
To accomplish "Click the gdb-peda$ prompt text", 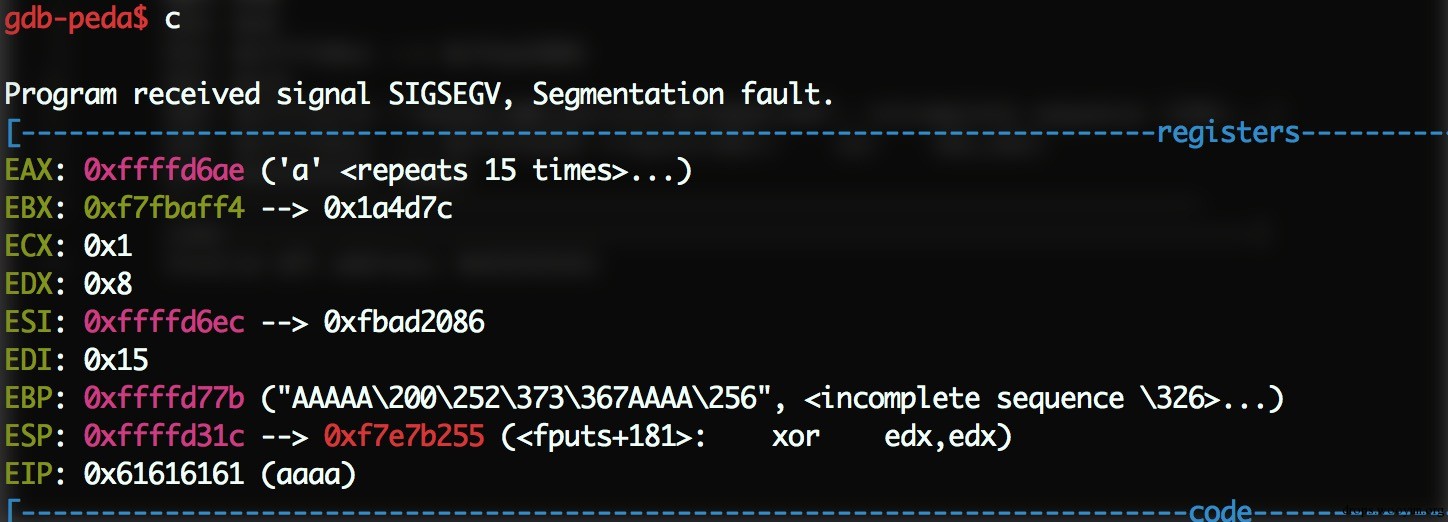I will tap(76, 20).
